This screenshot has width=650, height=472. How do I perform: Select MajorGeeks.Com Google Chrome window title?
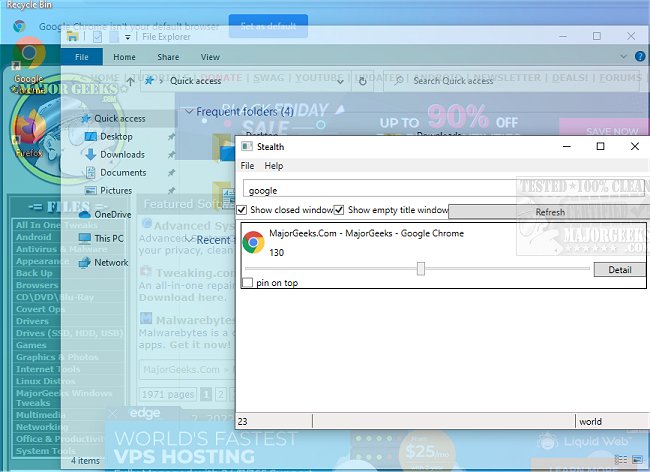click(366, 233)
